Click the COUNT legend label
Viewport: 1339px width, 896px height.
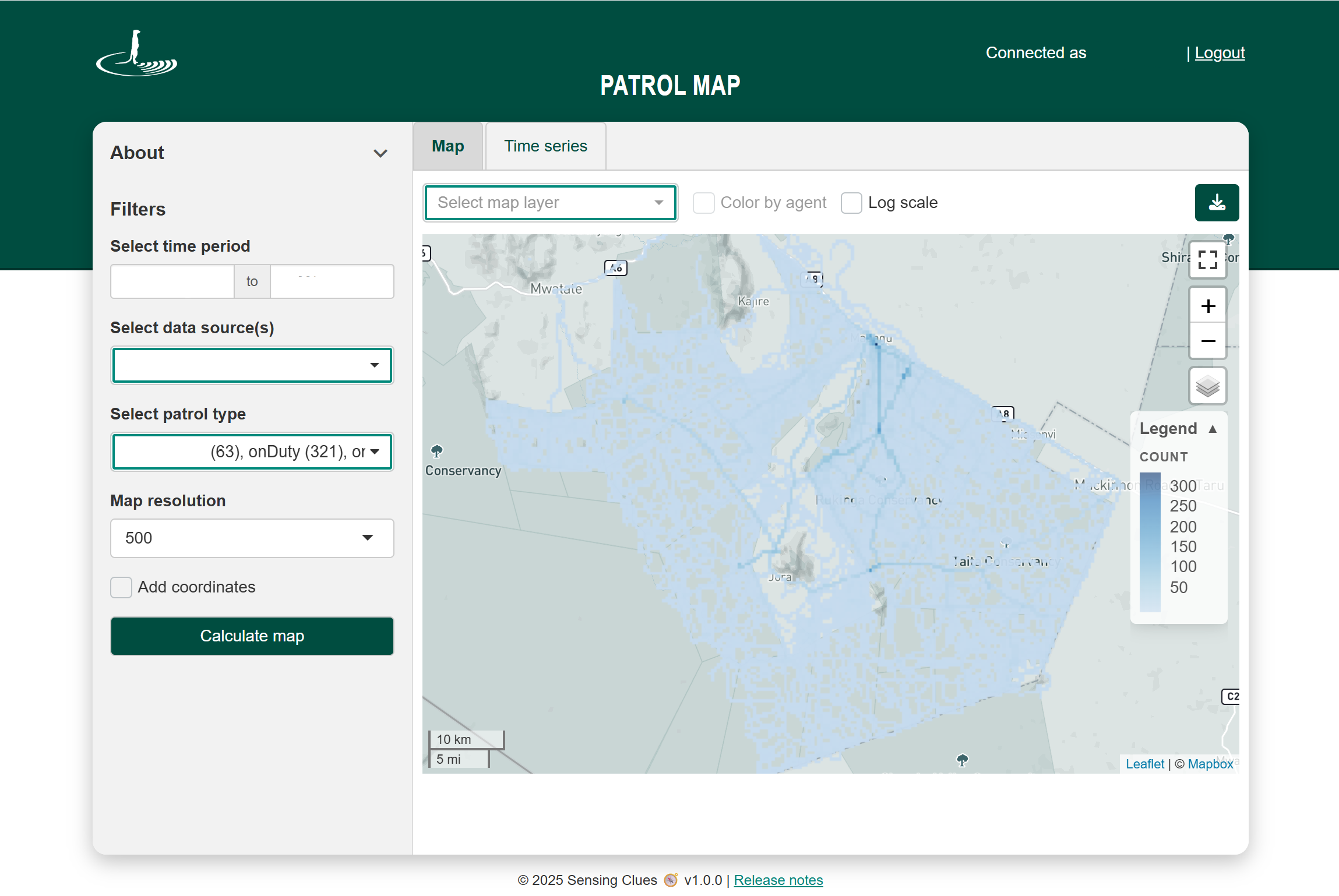pos(1164,457)
